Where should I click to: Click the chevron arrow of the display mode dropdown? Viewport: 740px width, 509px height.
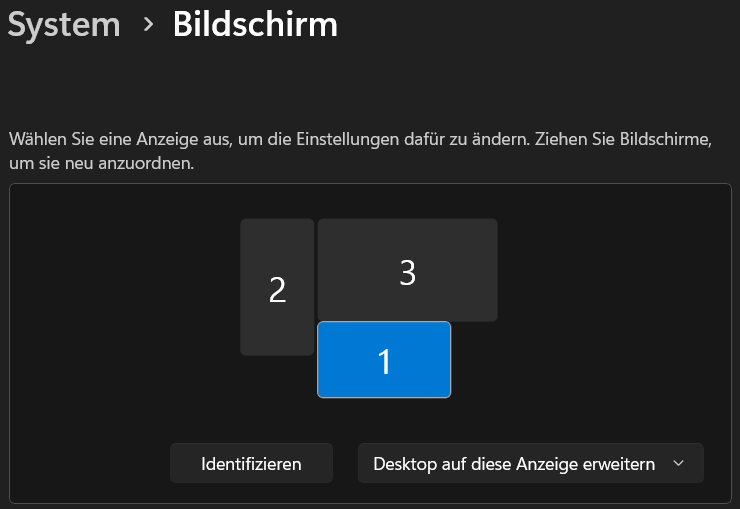click(x=680, y=464)
